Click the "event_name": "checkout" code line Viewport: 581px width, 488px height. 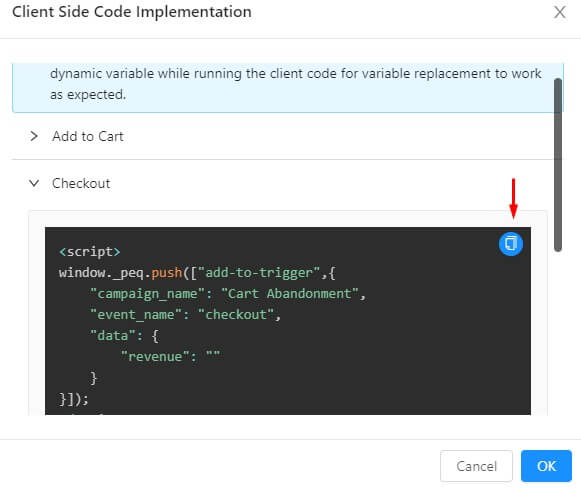(x=186, y=315)
